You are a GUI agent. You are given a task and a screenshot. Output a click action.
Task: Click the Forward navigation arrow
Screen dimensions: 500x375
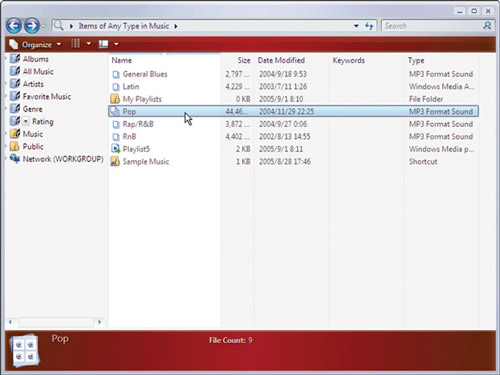(x=32, y=26)
